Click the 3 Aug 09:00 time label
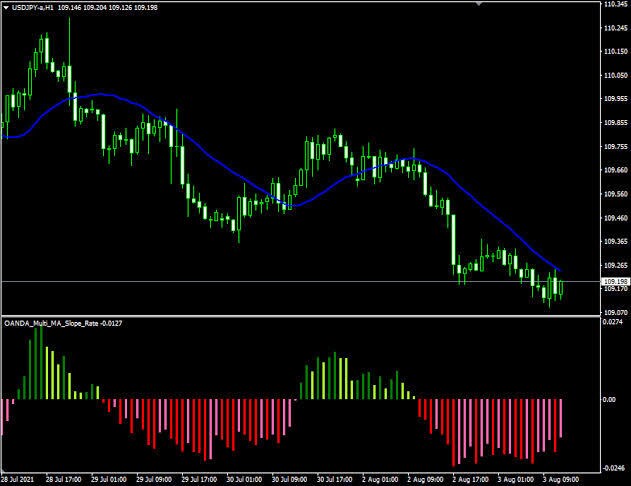The width and height of the screenshot is (631, 486). point(561,480)
